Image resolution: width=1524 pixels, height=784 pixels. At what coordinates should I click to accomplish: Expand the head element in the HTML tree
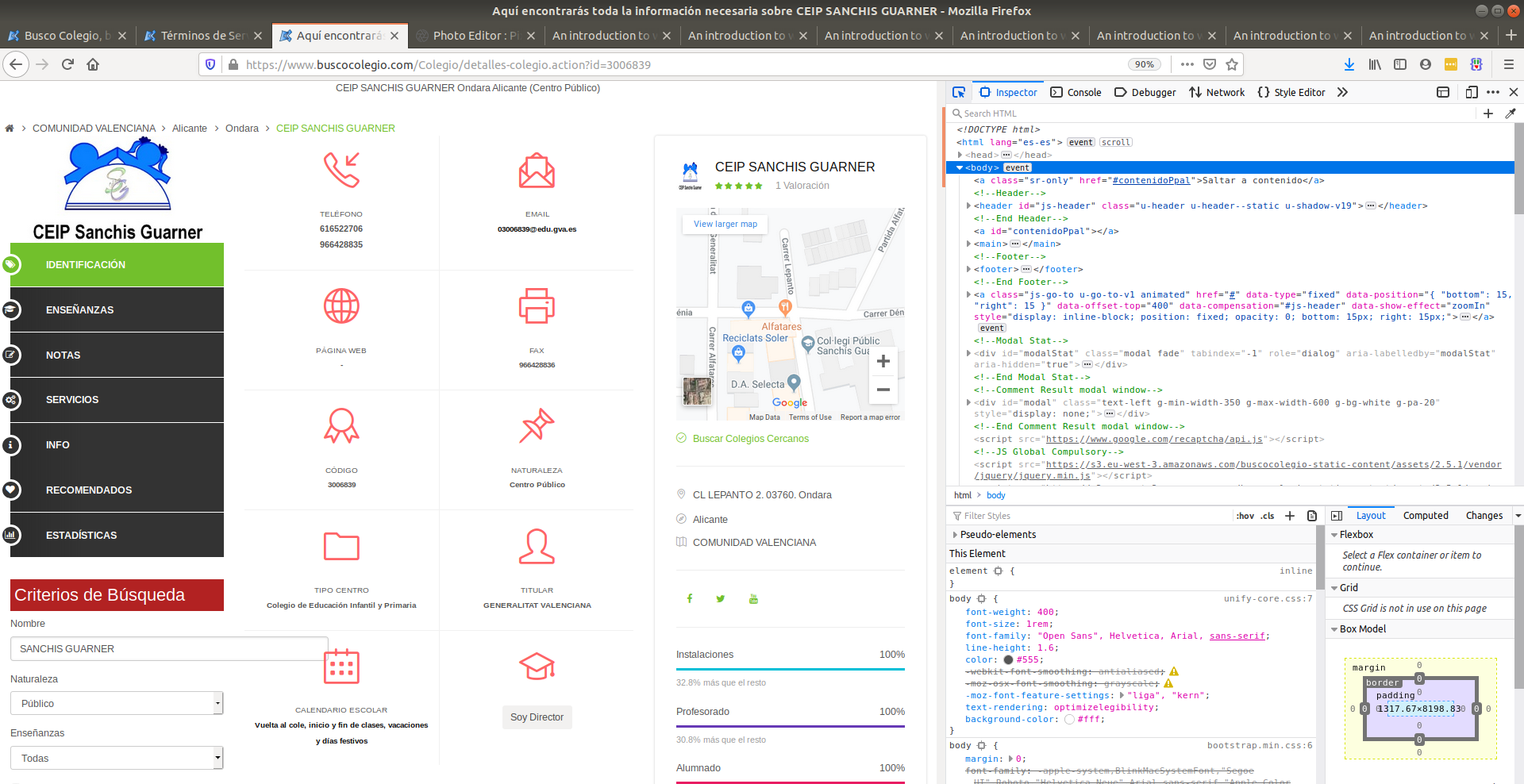click(x=960, y=155)
